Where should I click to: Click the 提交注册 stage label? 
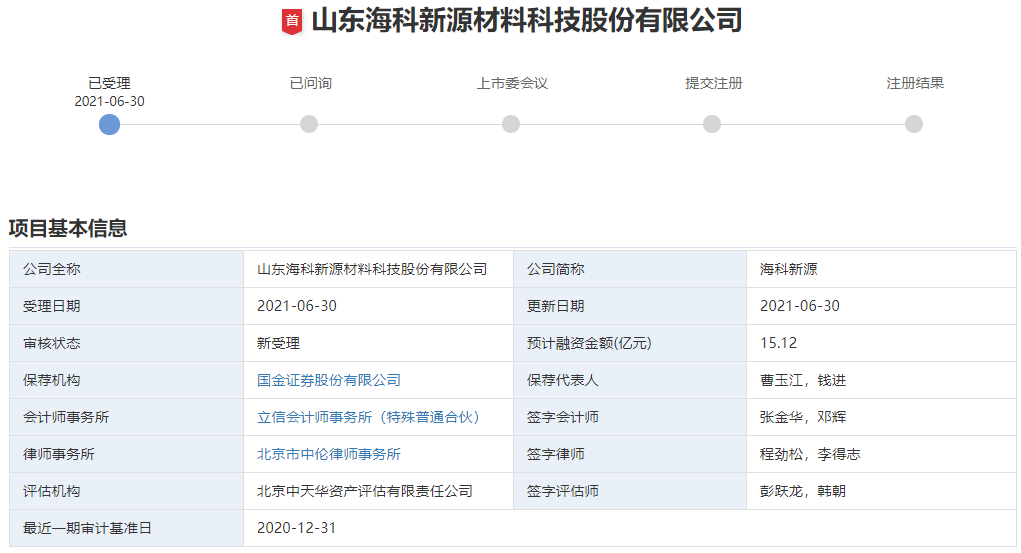713,83
